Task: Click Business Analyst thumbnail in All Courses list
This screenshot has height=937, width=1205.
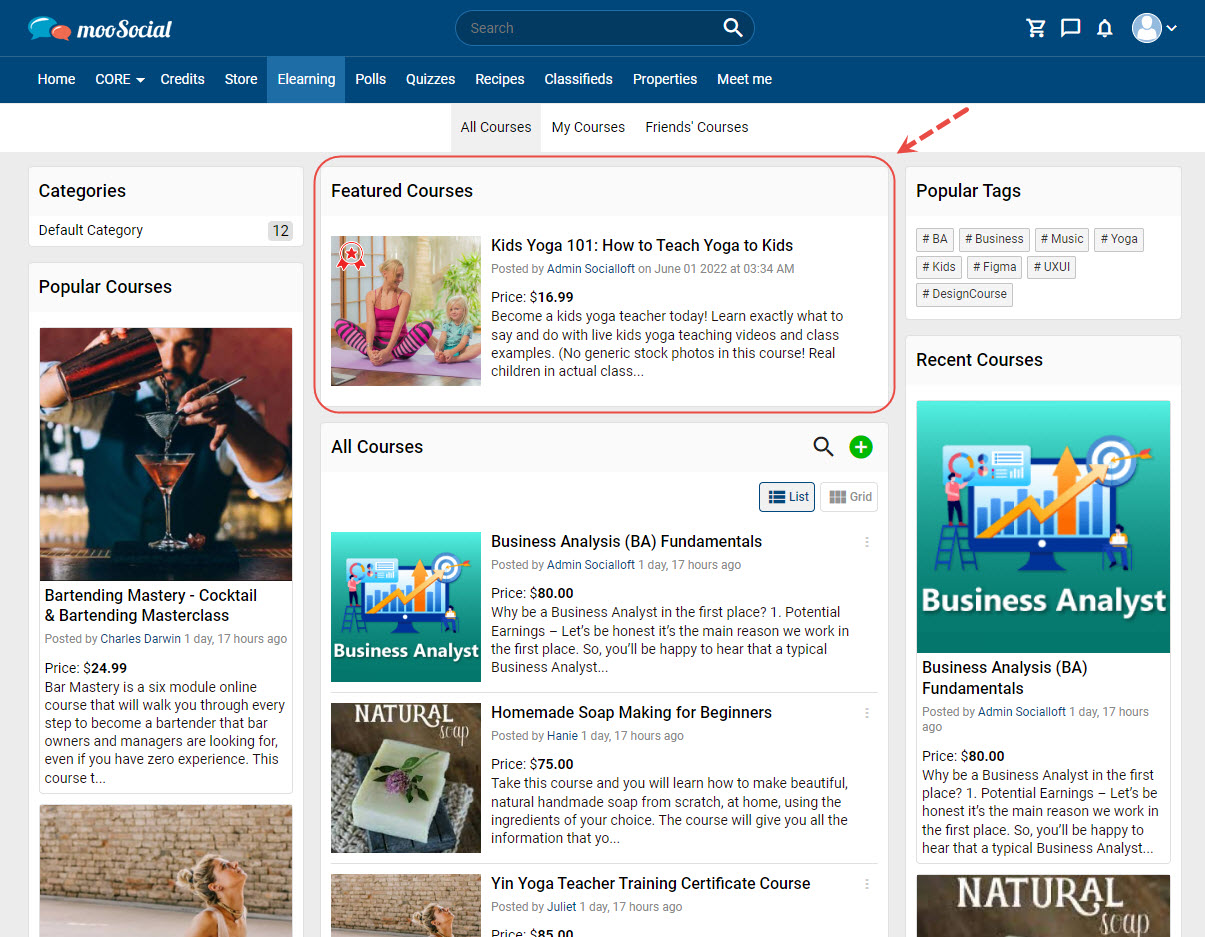Action: click(x=406, y=607)
